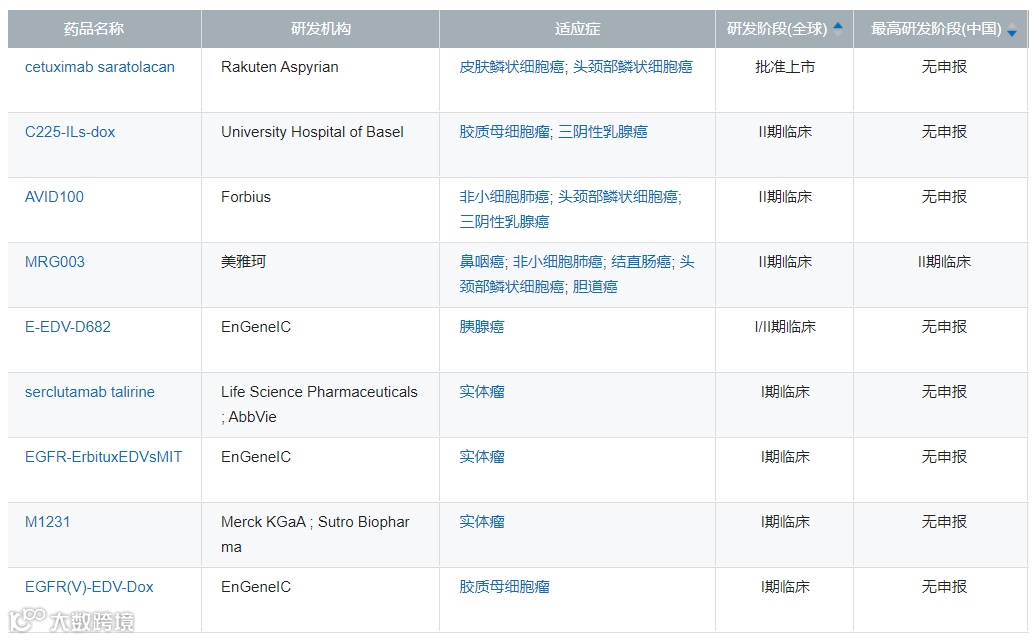Click the 研发机构 column header
The width and height of the screenshot is (1032, 640).
click(x=321, y=29)
